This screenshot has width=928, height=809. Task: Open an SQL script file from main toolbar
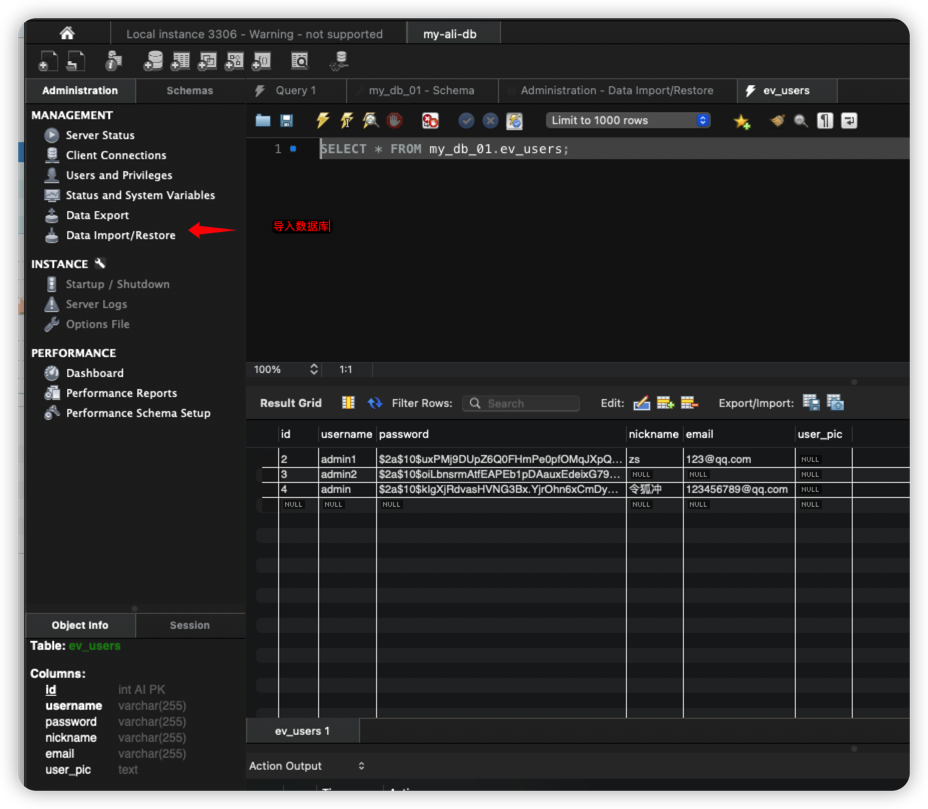point(76,60)
